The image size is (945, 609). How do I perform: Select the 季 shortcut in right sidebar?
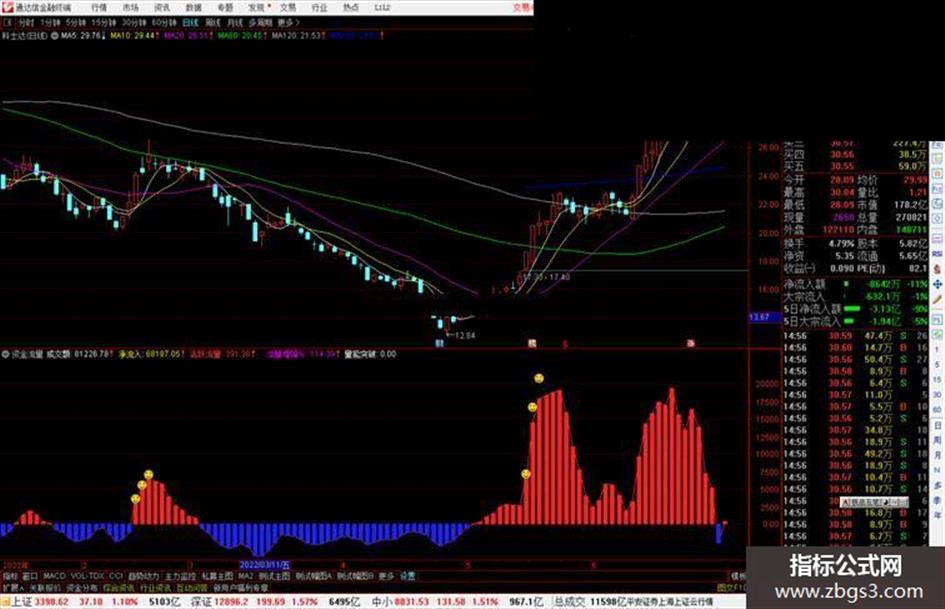coord(937,500)
